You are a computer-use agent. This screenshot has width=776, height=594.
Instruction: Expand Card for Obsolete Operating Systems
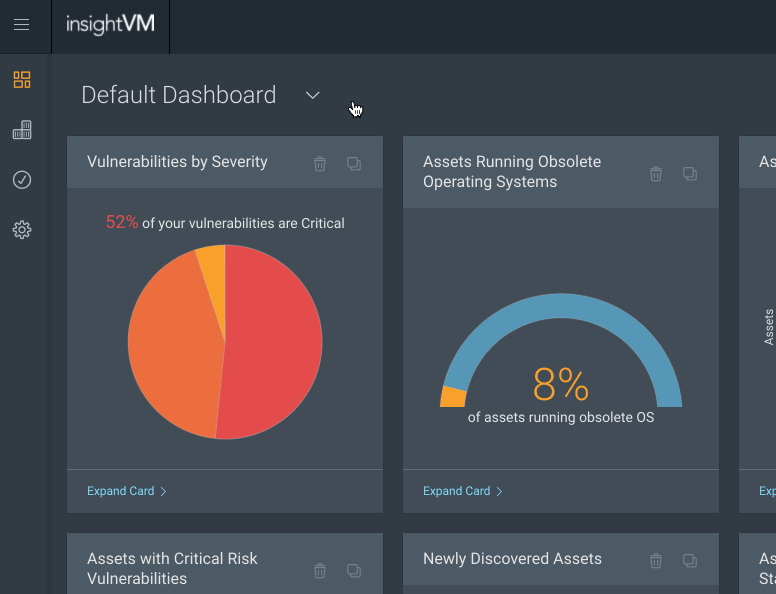tap(463, 491)
